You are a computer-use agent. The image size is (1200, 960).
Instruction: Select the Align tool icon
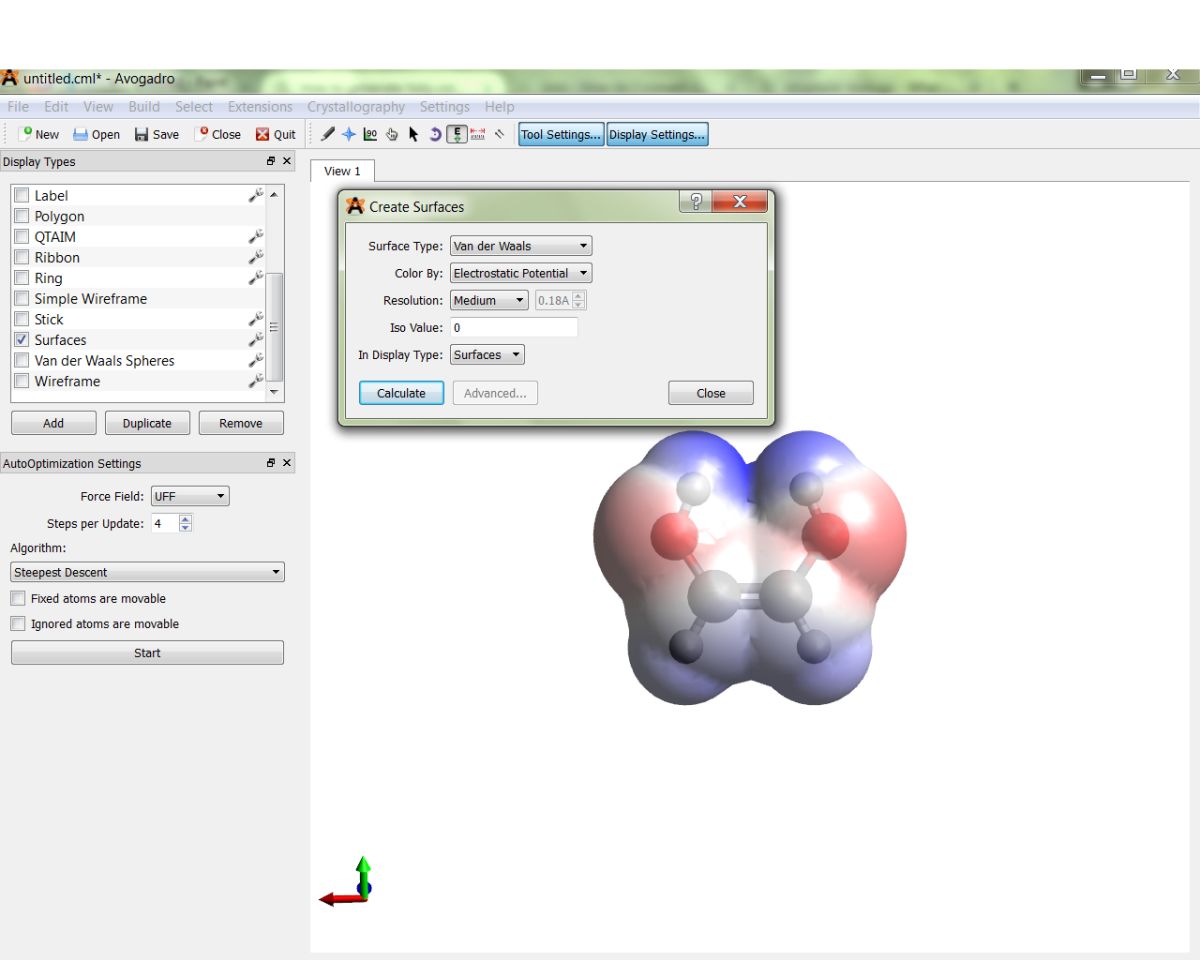[x=499, y=134]
